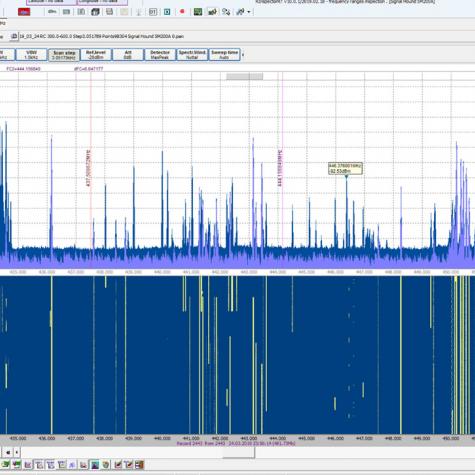Open the Detector MaxPeak setting

point(160,55)
